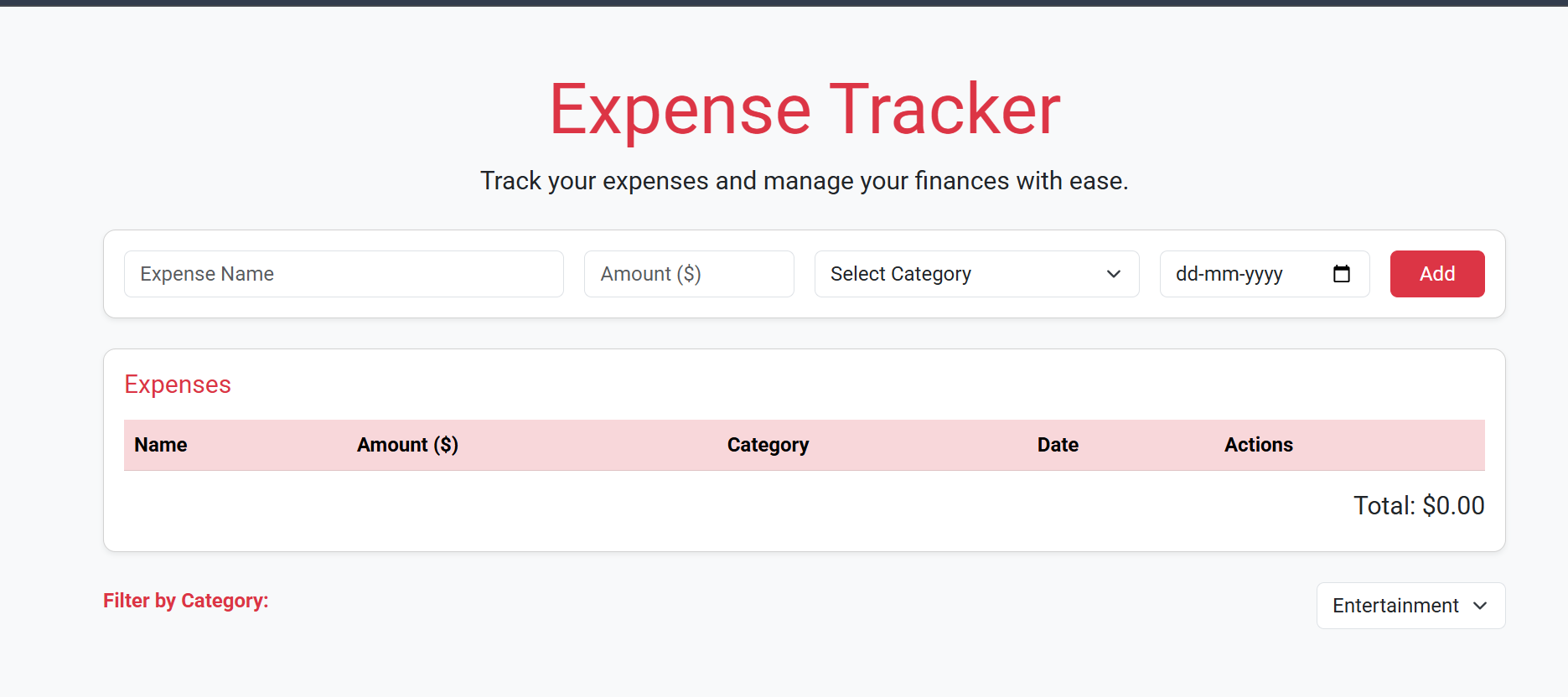Click the Expense Name input field
The image size is (1568, 697).
point(344,274)
